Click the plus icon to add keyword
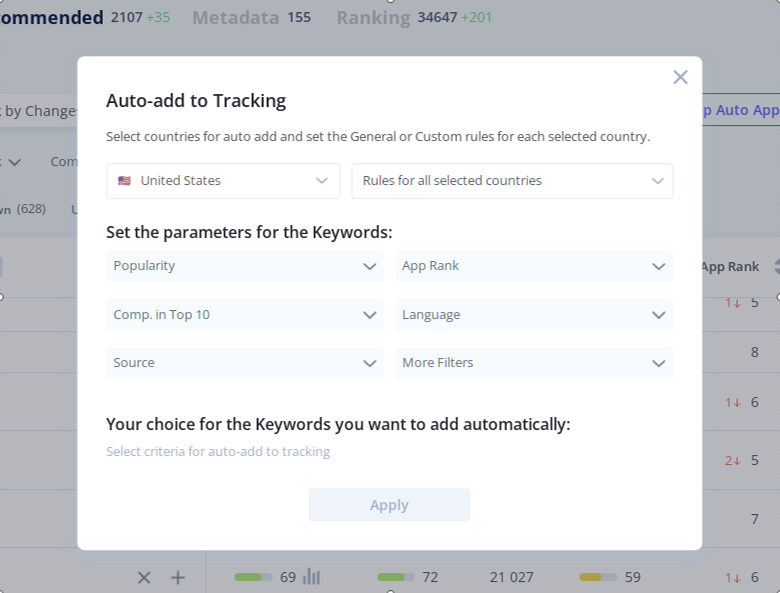 [178, 577]
